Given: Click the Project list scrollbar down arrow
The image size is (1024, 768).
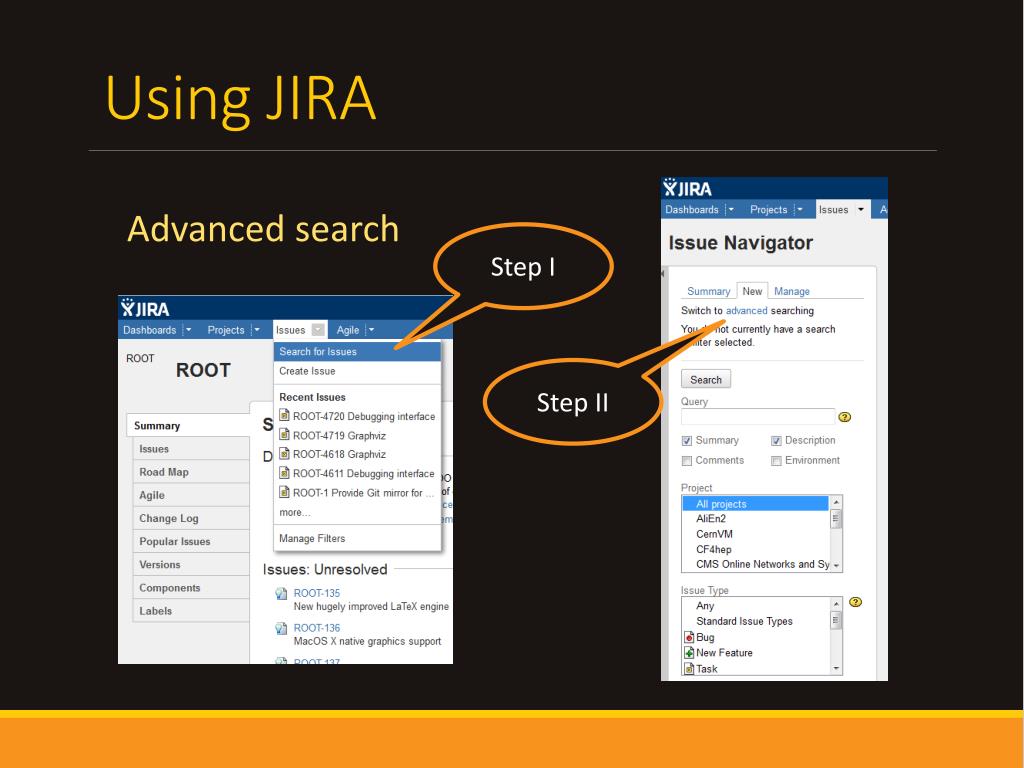Looking at the screenshot, I should [x=836, y=566].
